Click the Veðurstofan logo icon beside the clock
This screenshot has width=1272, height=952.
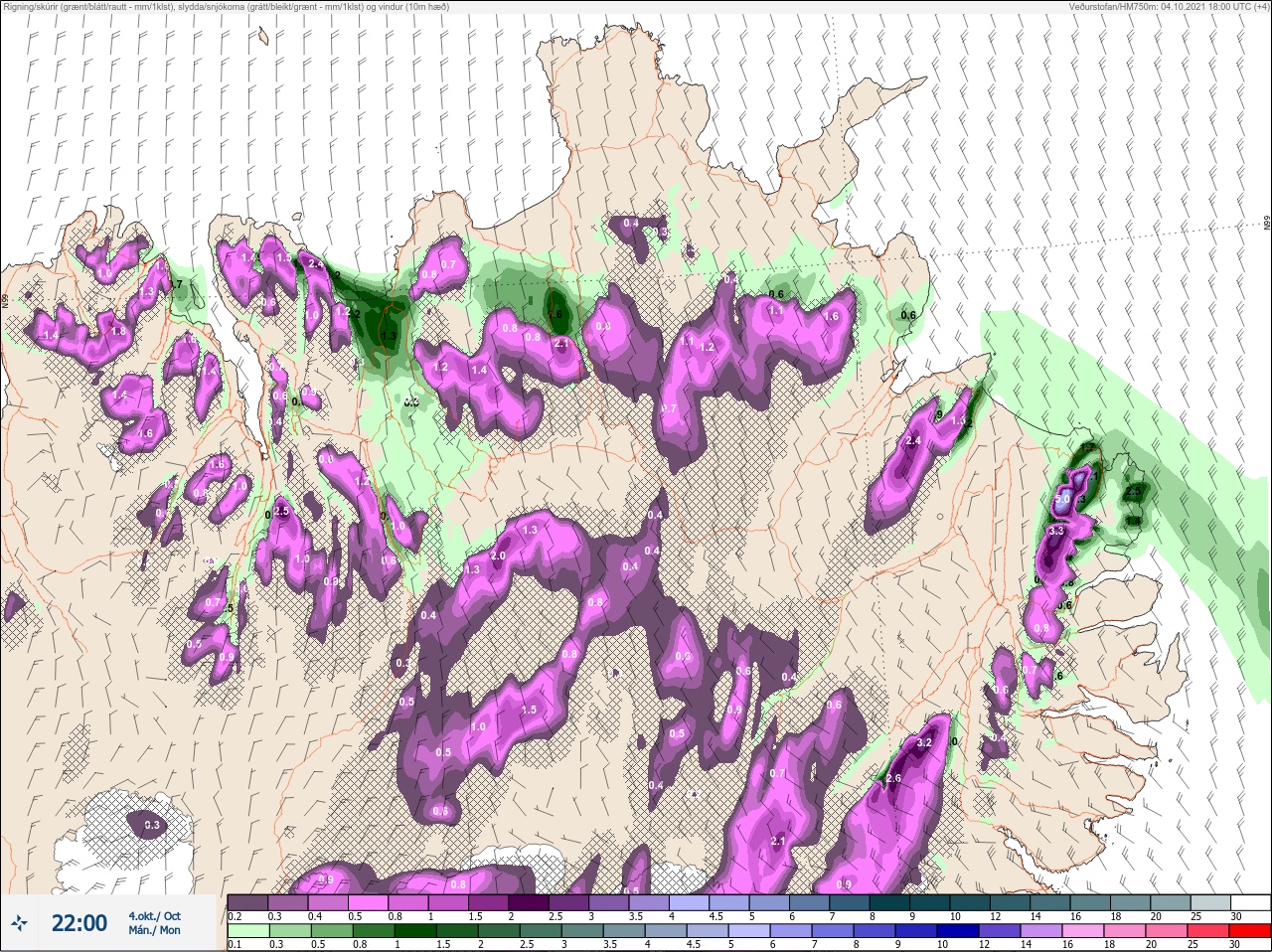[19, 922]
